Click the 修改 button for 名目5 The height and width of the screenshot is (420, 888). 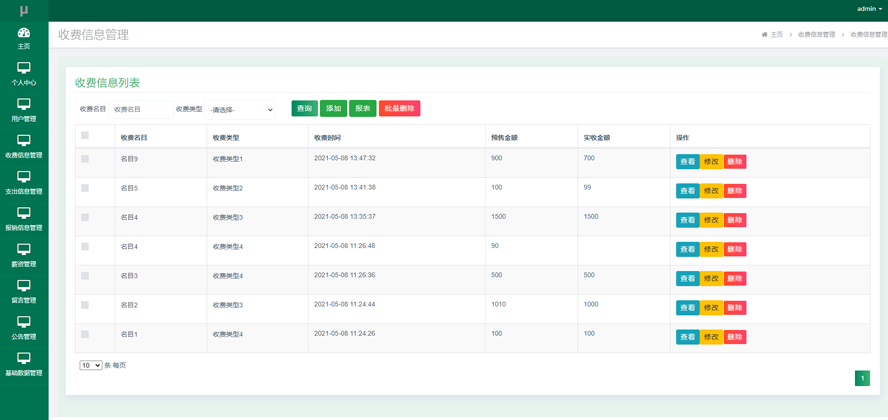(711, 191)
